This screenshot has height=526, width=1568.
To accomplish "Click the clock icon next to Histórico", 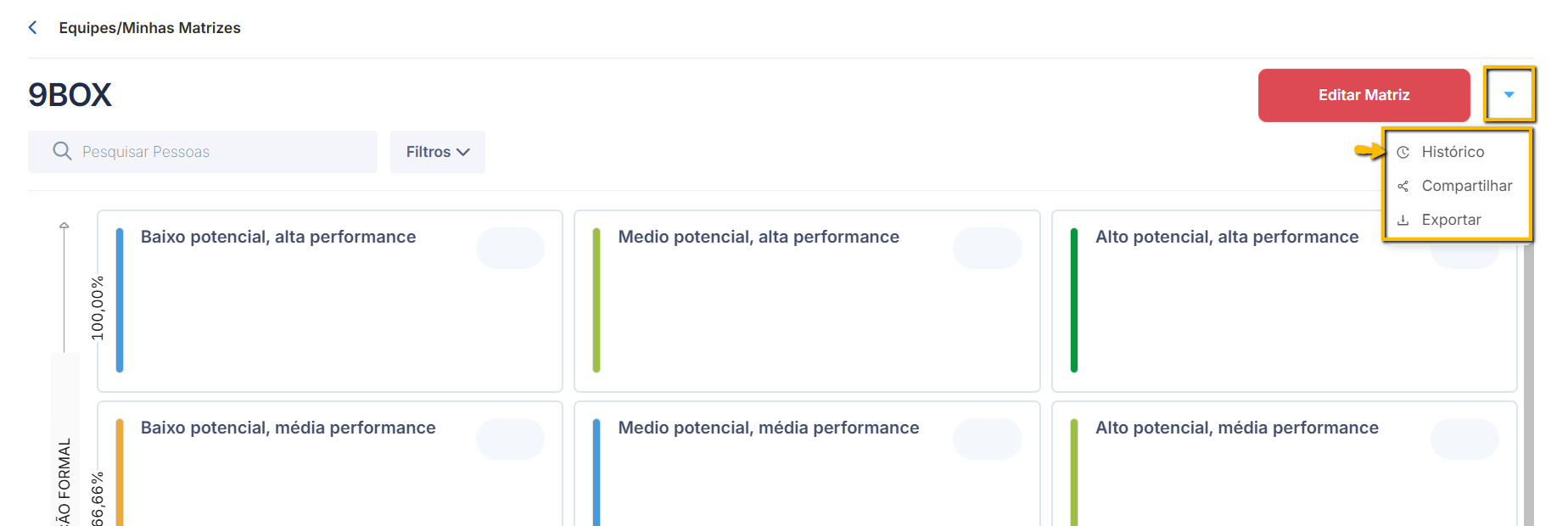I will pos(1403,152).
